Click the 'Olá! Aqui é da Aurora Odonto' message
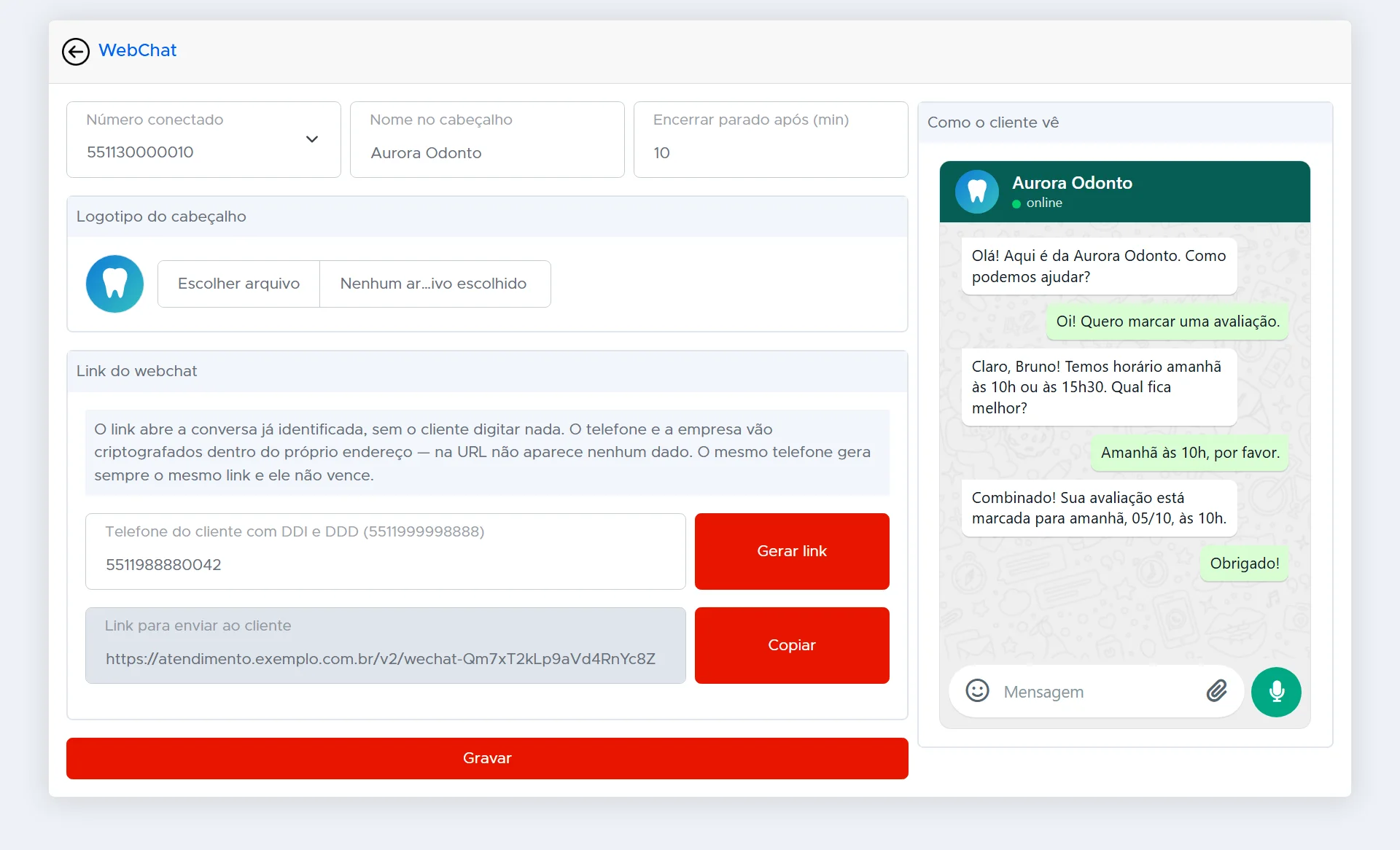 point(1099,266)
